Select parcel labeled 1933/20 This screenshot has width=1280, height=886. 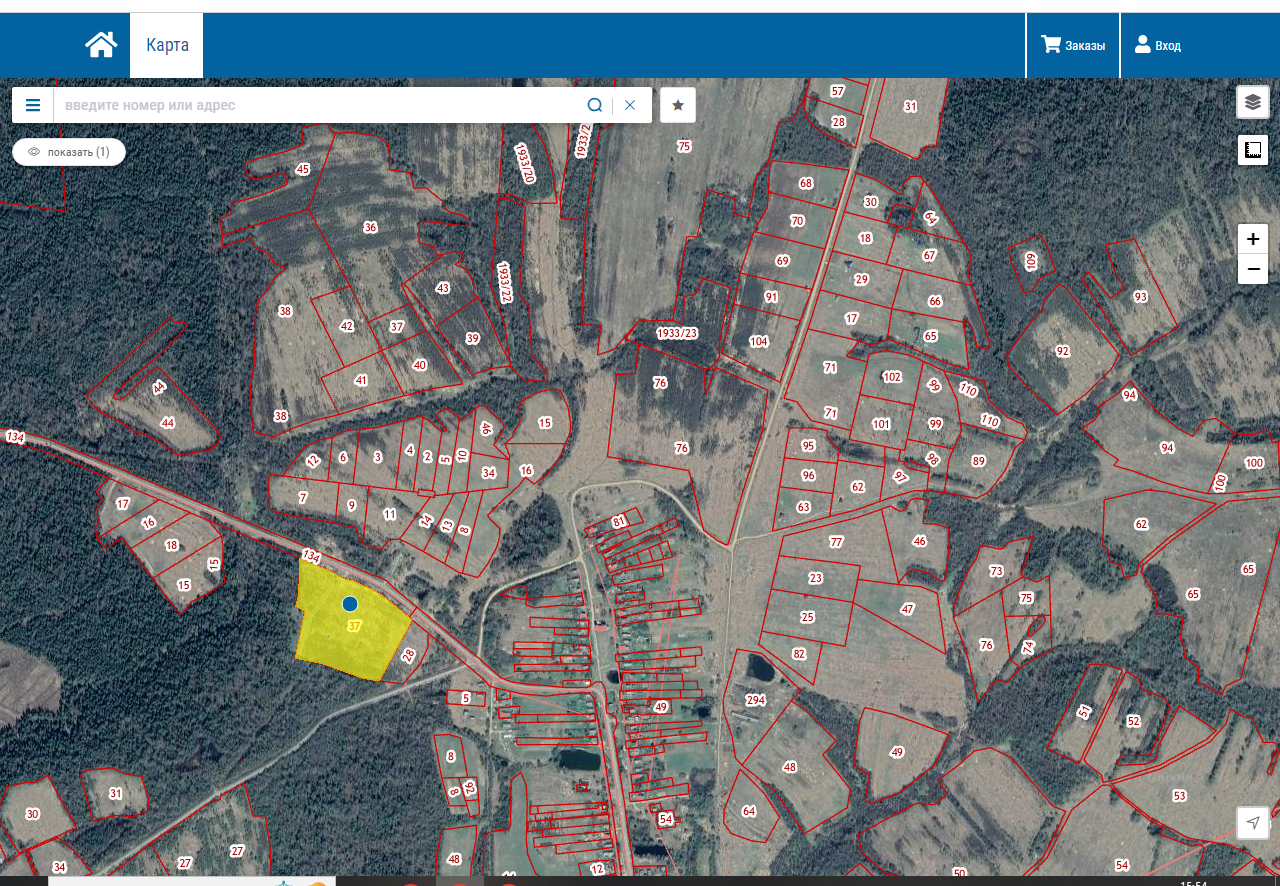(524, 163)
